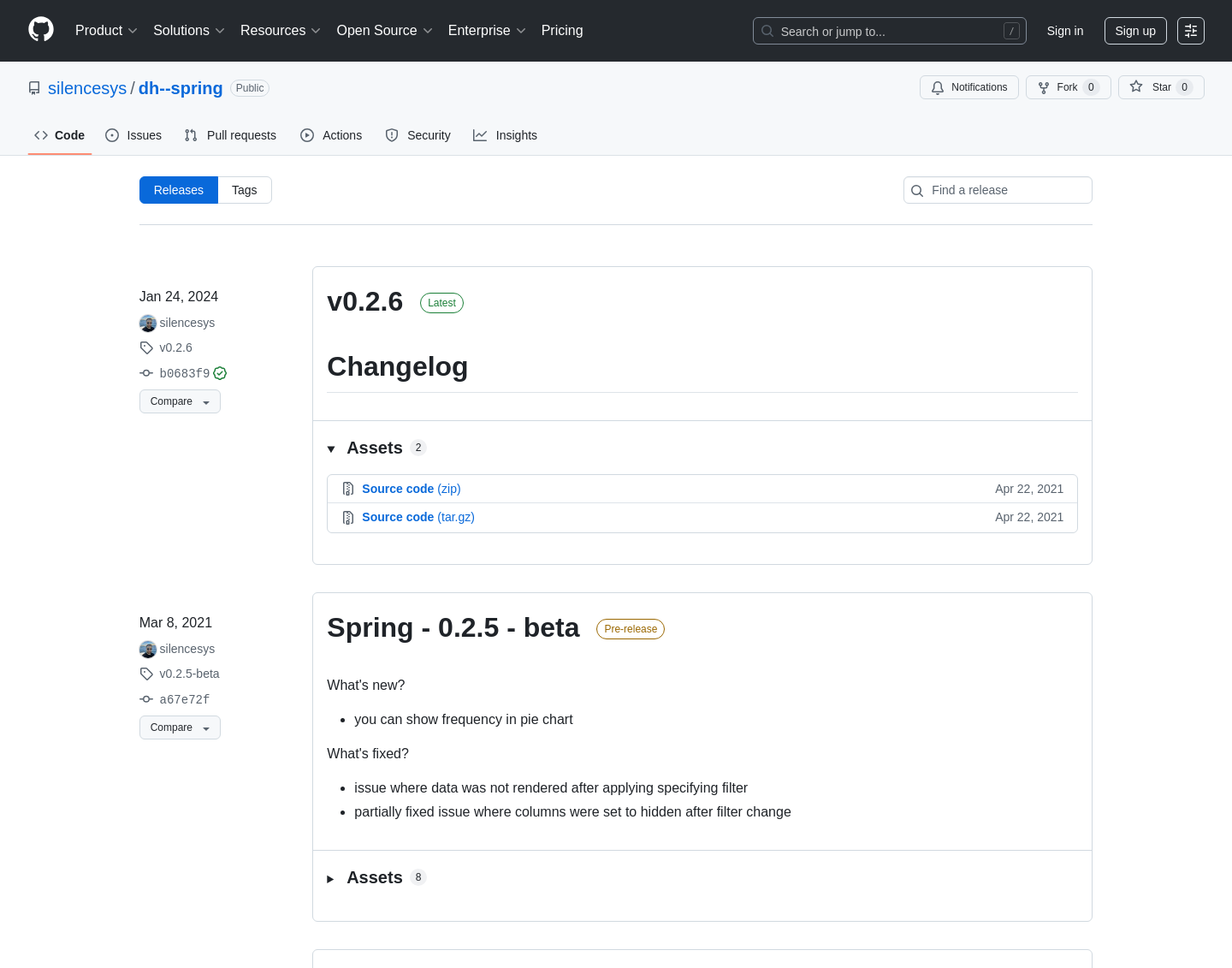The image size is (1232, 968).
Task: Open the Product menu
Action: 106,31
